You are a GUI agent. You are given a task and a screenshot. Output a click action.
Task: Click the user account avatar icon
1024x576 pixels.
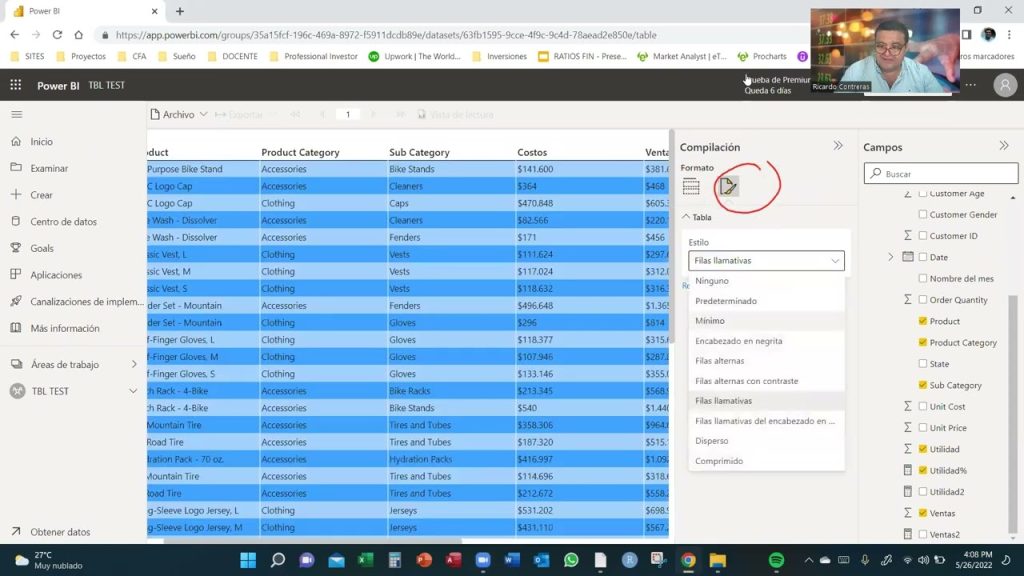tap(1005, 86)
